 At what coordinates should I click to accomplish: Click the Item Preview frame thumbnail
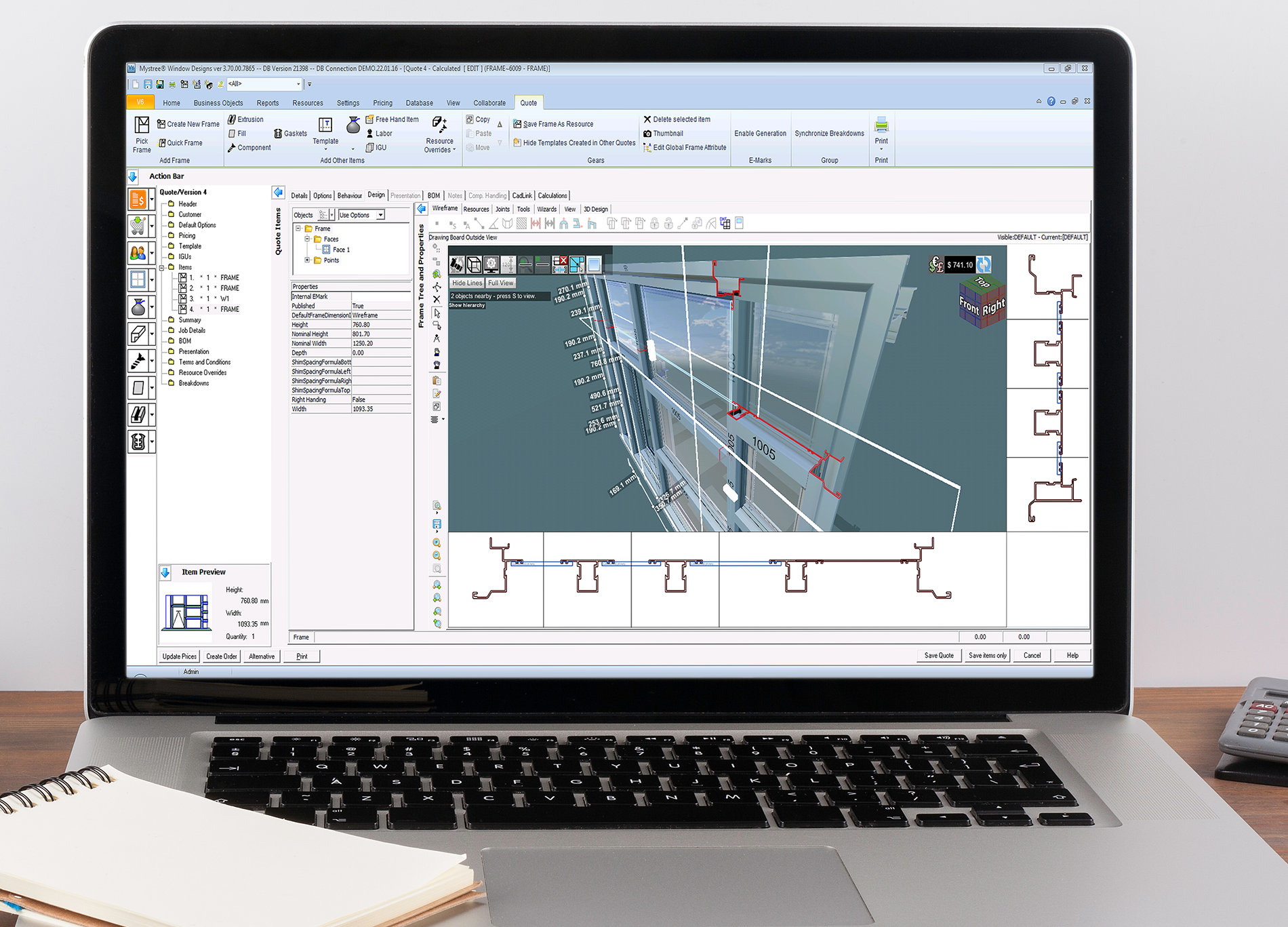click(x=187, y=612)
